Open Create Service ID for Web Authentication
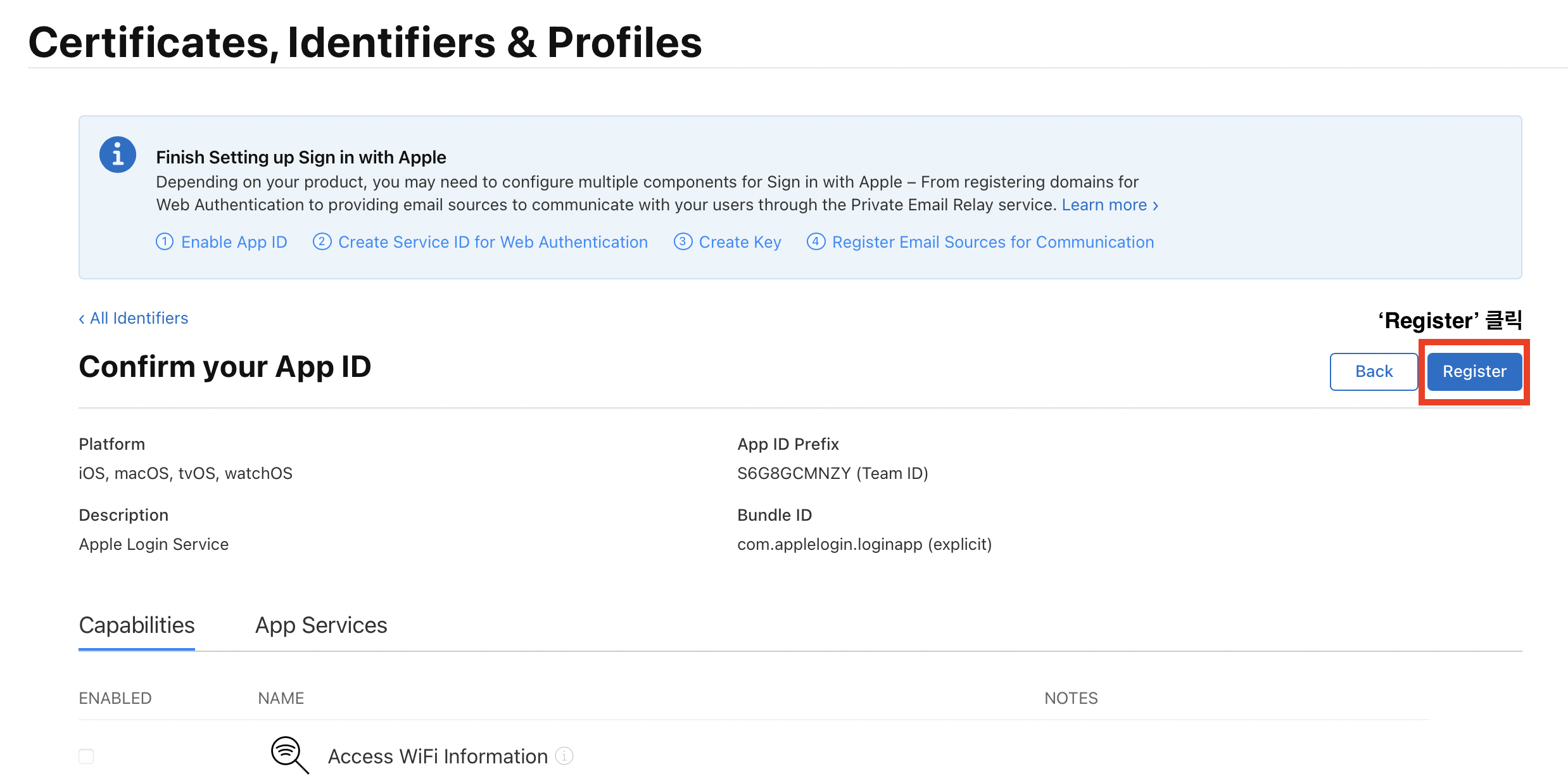The image size is (1568, 783). (x=493, y=242)
